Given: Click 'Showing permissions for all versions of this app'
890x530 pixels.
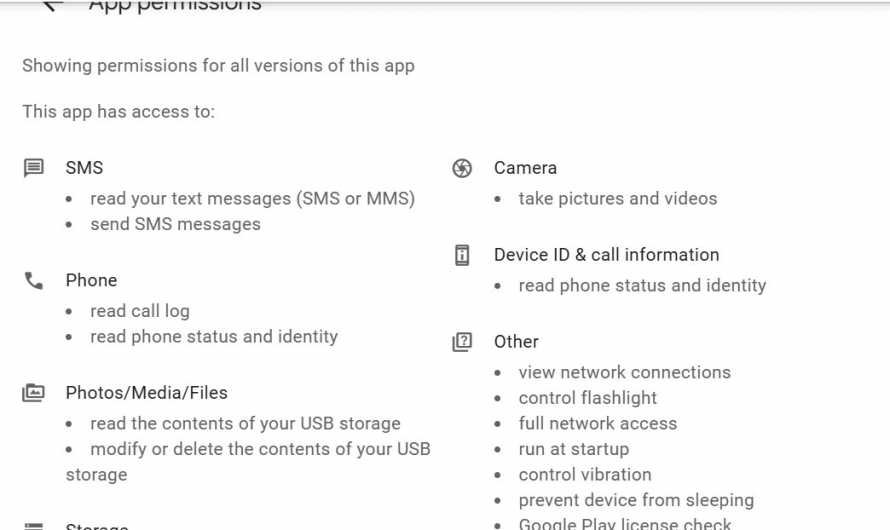Looking at the screenshot, I should [219, 66].
